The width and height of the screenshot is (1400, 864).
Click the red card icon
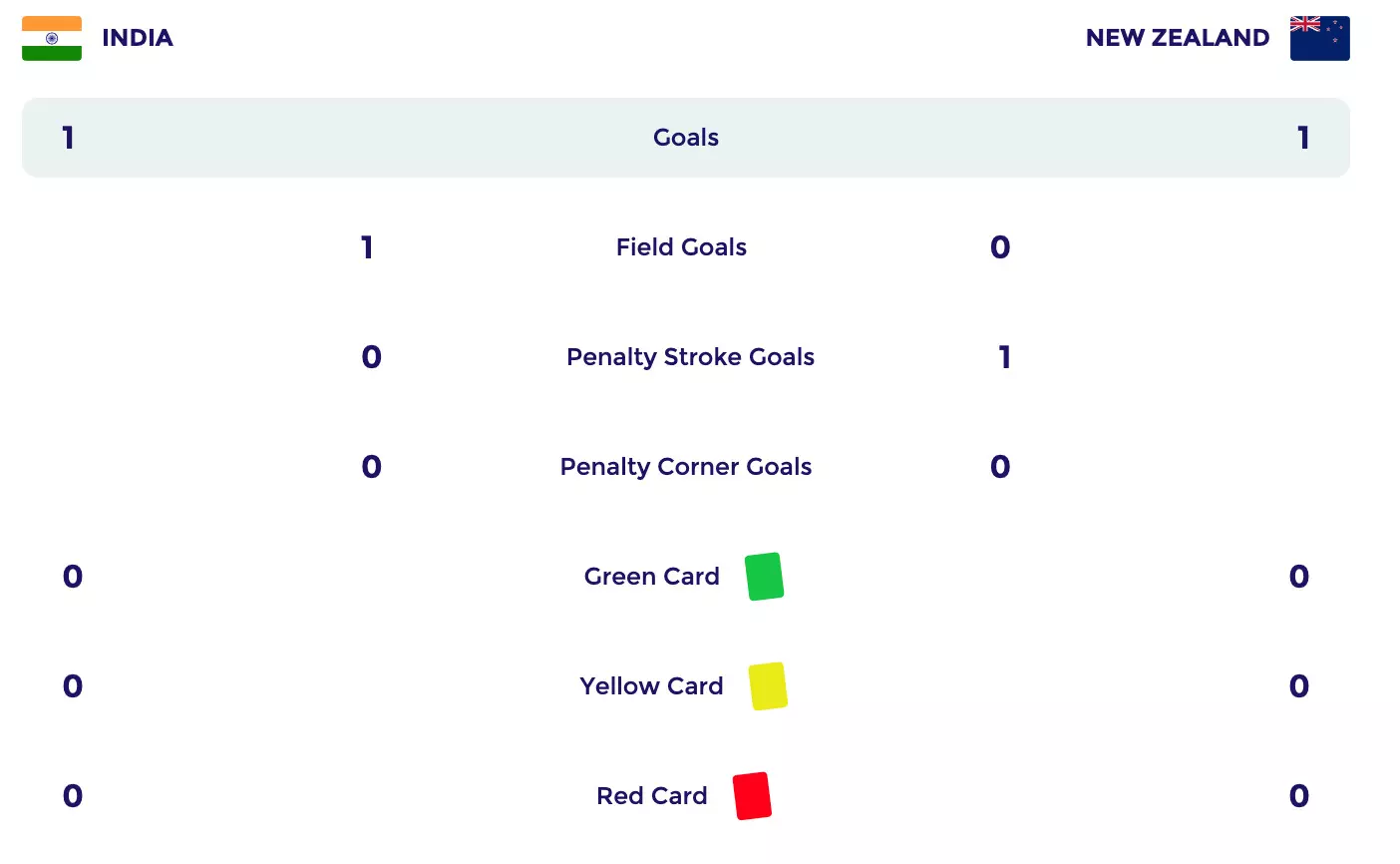[x=752, y=796]
